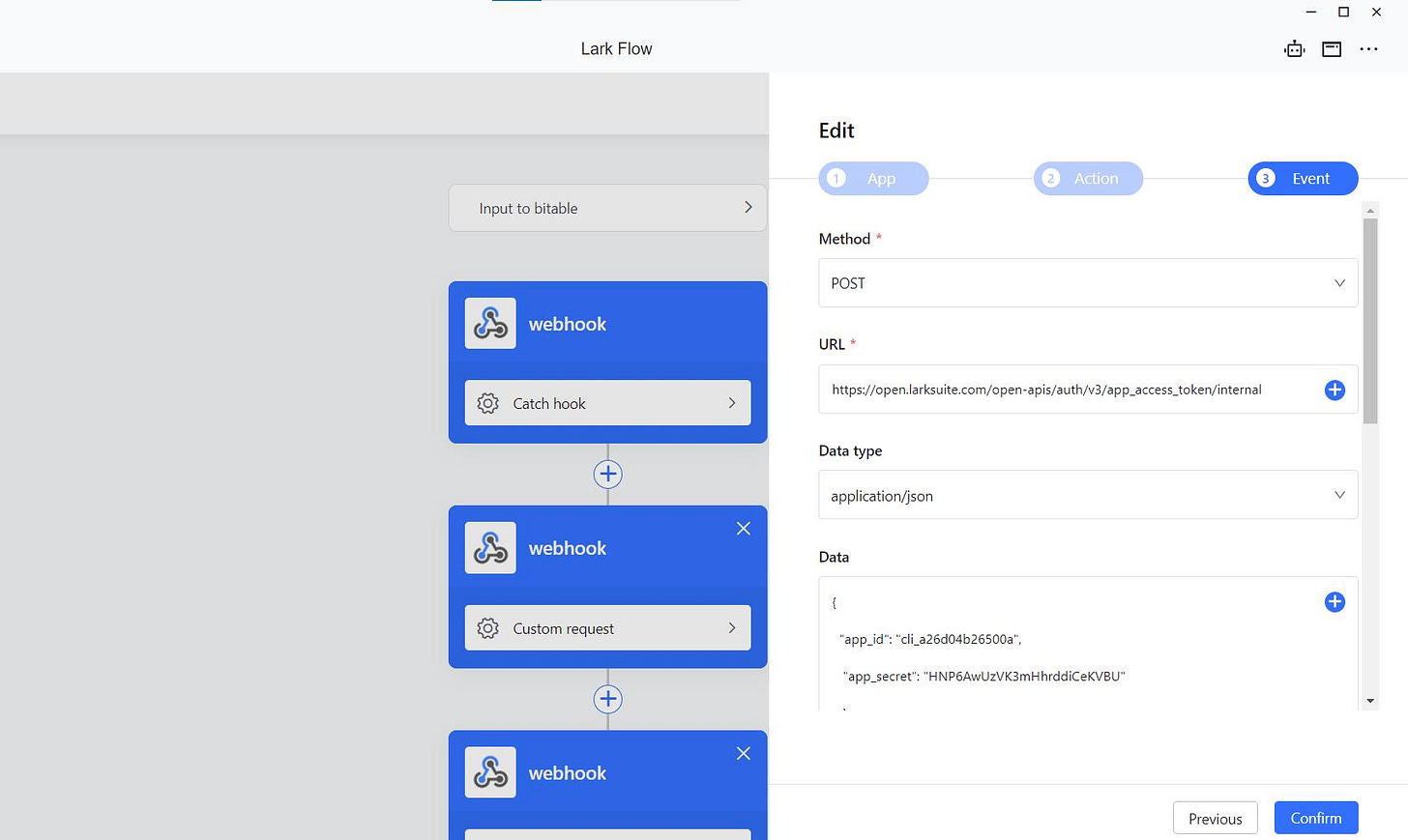This screenshot has height=840, width=1408.
Task: Expand the Input to bitable item
Action: pos(607,208)
